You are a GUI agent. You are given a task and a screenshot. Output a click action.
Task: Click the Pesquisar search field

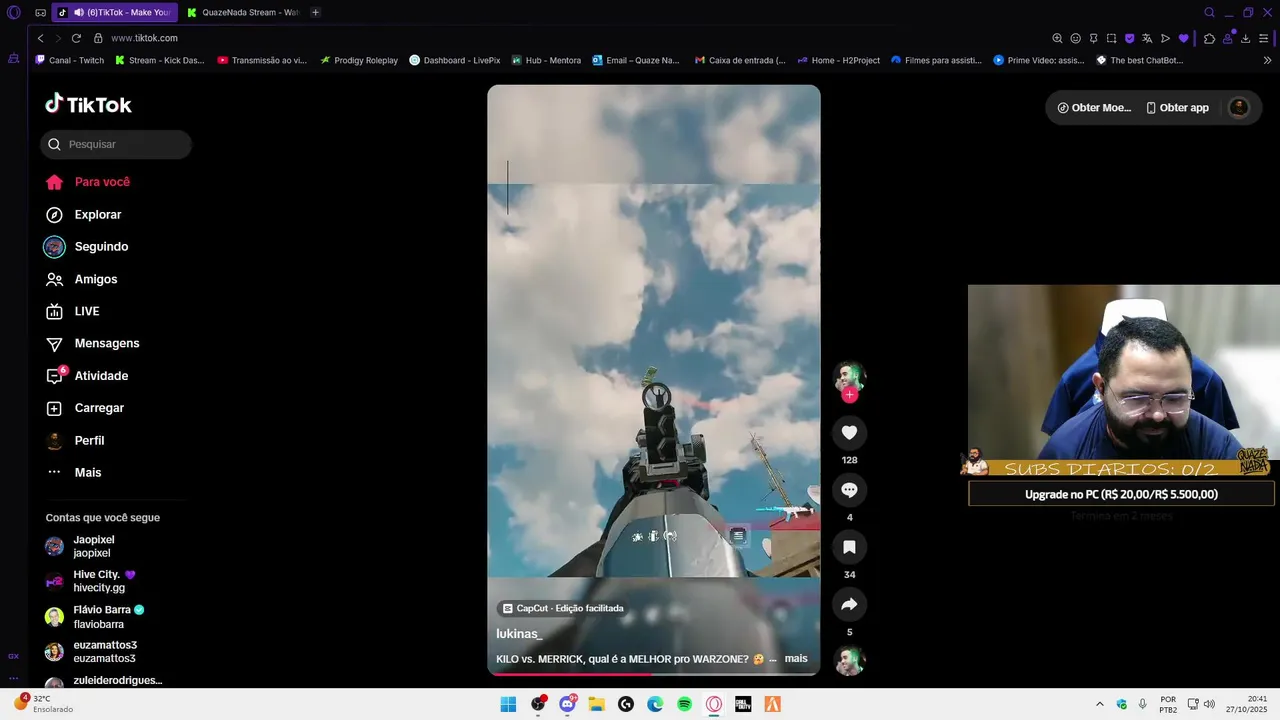point(116,144)
